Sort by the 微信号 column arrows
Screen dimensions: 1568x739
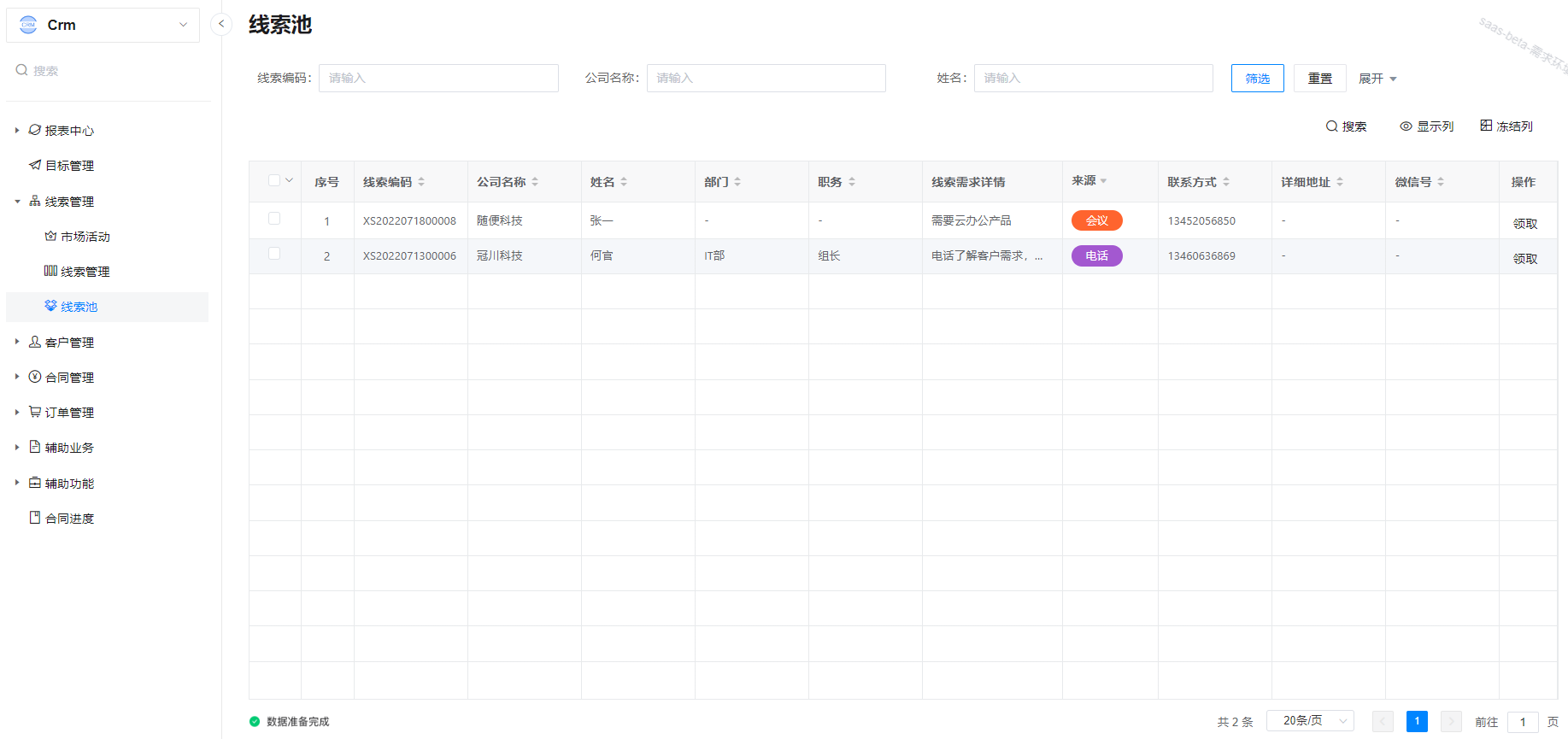pos(1441,182)
